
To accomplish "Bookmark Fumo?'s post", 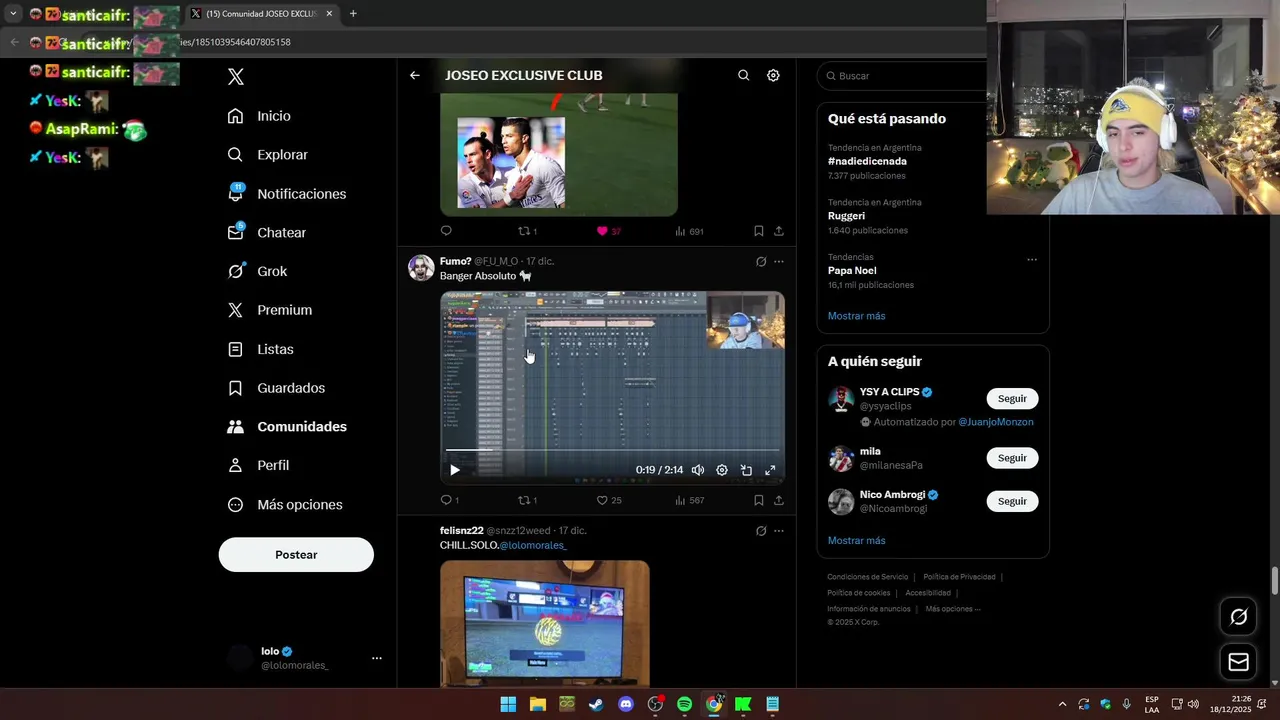I will (x=759, y=500).
